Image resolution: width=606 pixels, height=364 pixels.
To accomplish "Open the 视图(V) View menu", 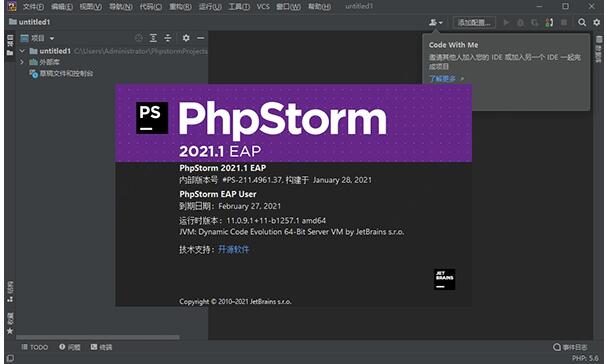I will (91, 7).
